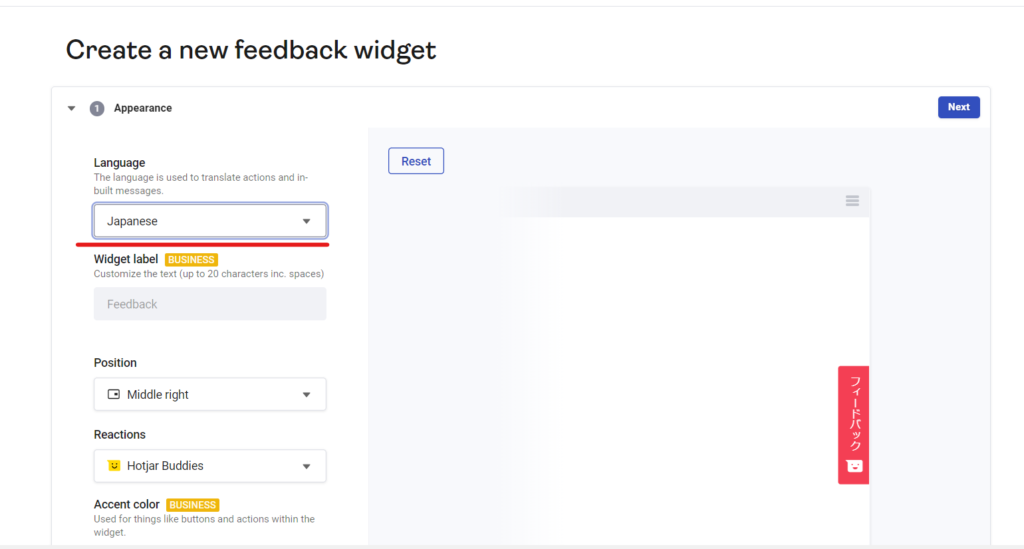Click the Reactions dropdown arrow

(307, 466)
